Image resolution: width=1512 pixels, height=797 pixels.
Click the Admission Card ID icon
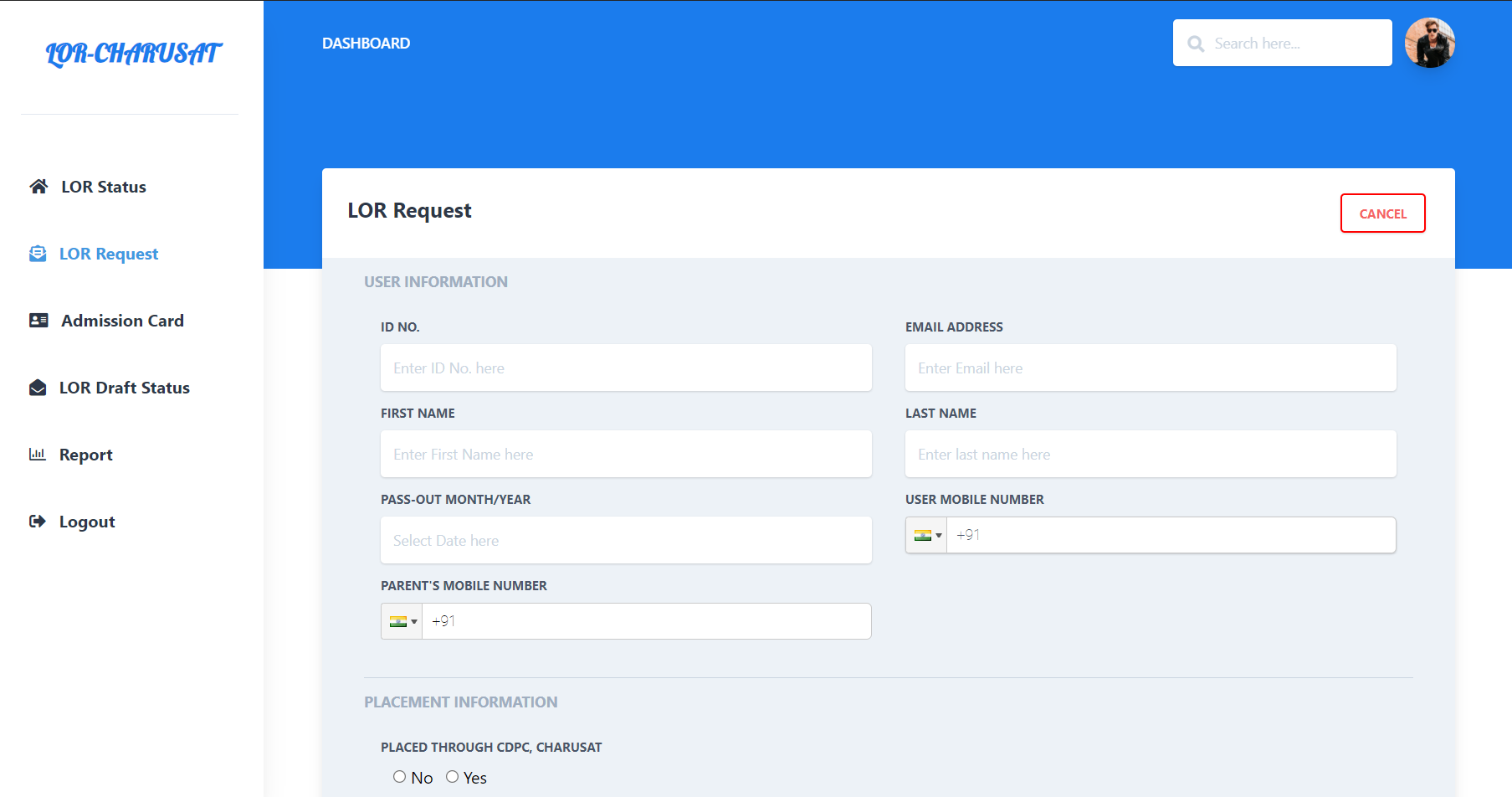coord(38,321)
